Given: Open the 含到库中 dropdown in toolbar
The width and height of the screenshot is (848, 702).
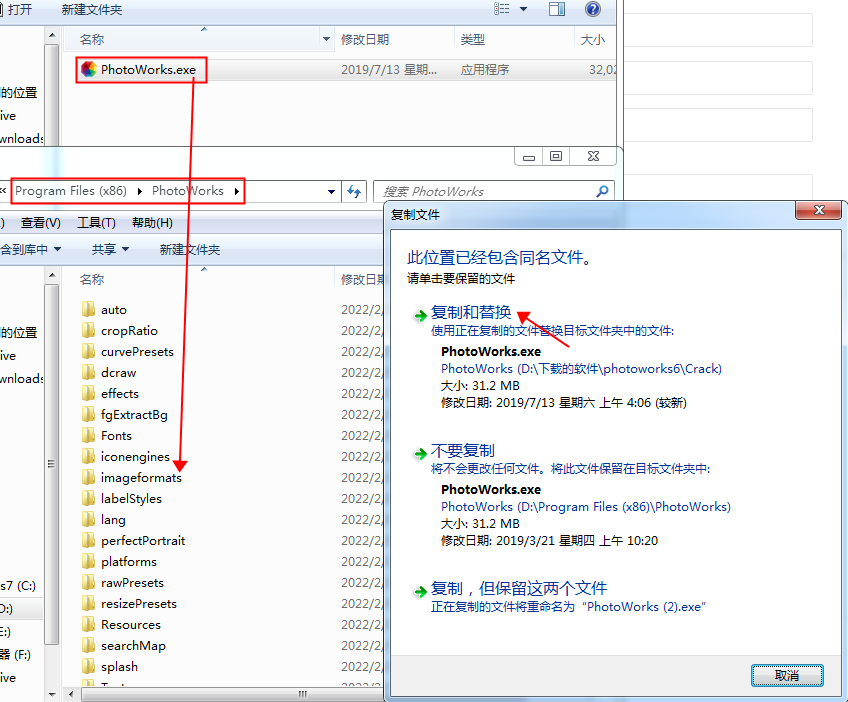Looking at the screenshot, I should (31, 249).
